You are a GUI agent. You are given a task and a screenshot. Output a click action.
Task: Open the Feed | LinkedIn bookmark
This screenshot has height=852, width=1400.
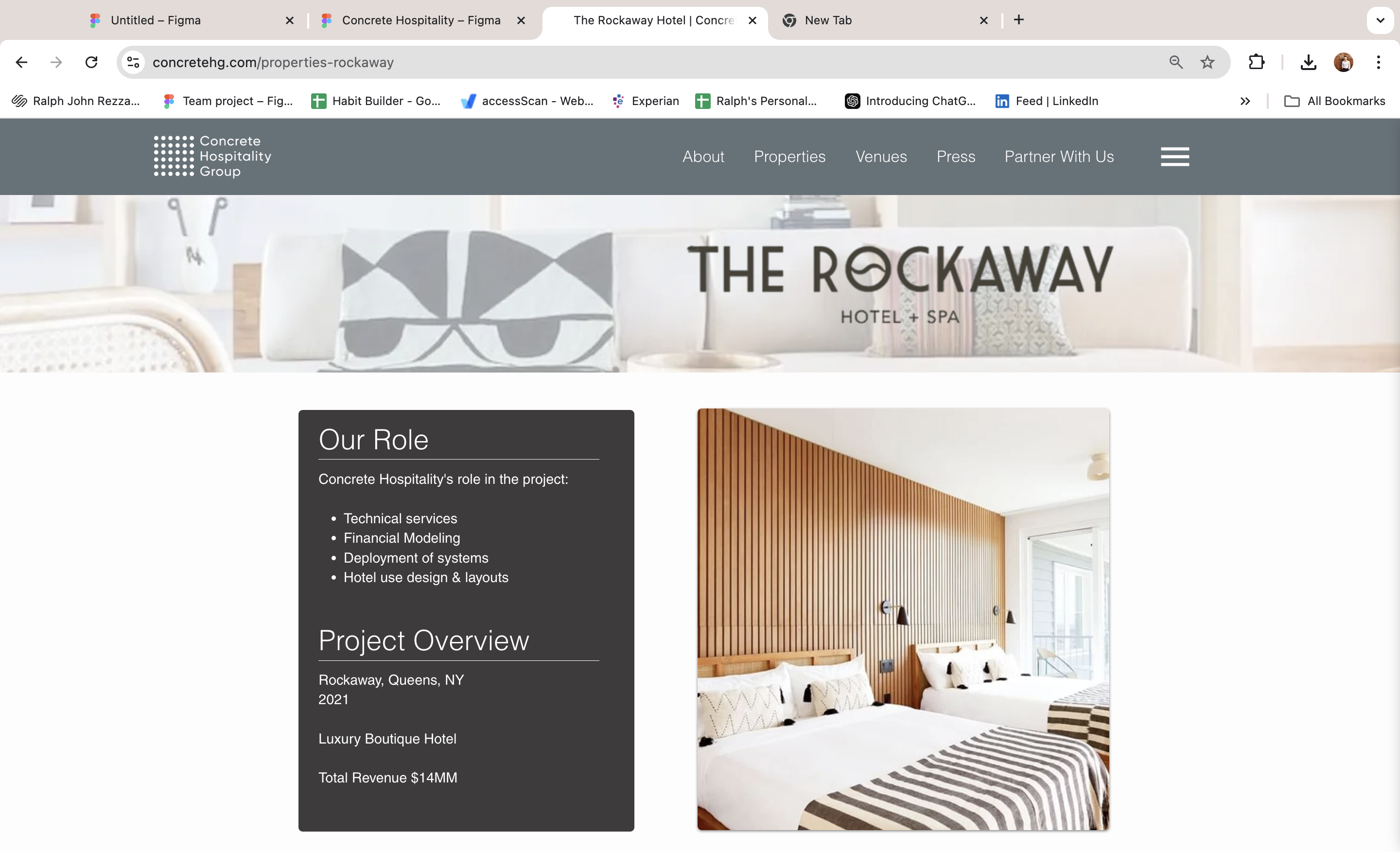click(1047, 101)
